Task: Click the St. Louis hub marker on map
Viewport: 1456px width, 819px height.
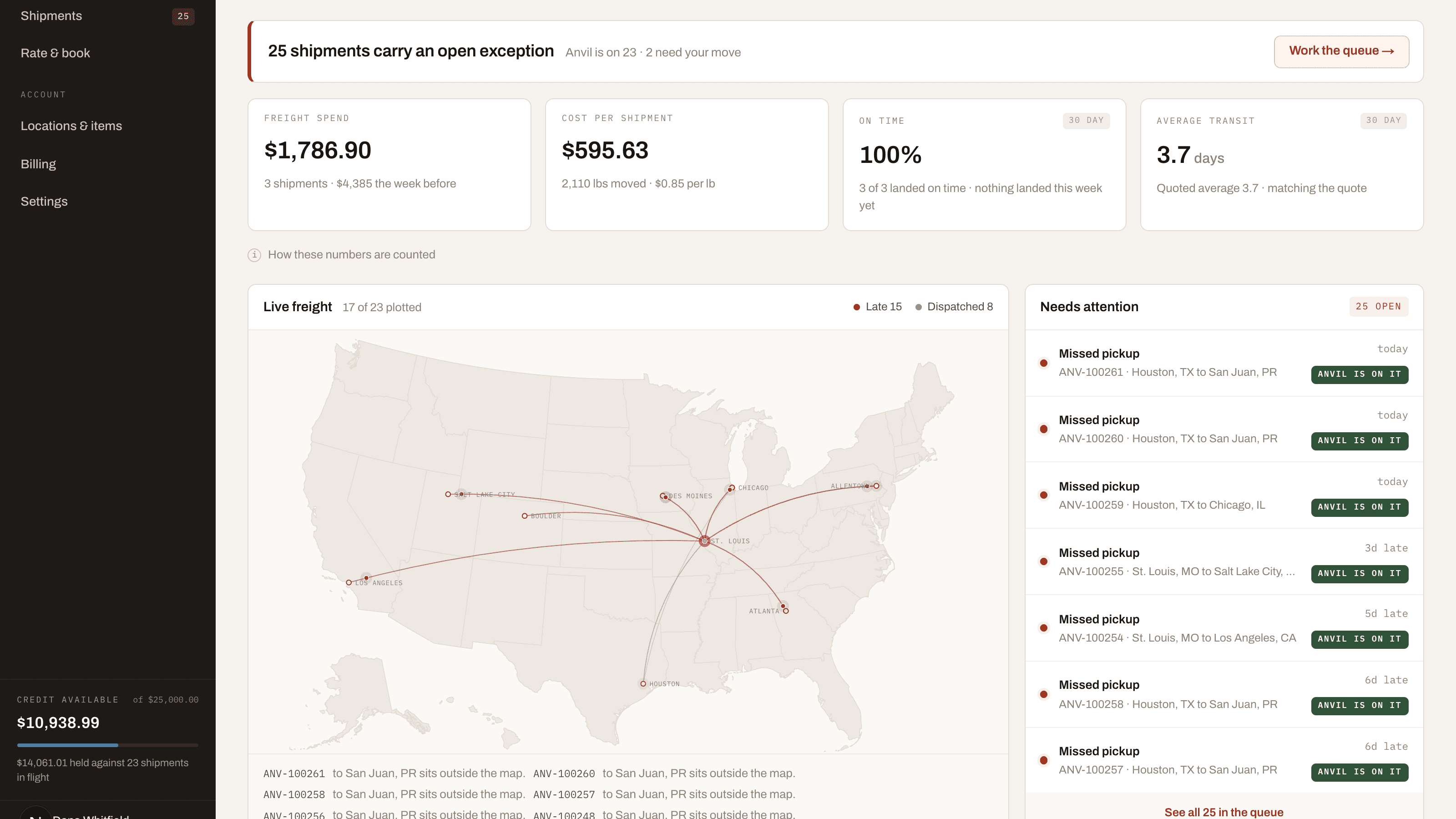Action: [x=705, y=541]
